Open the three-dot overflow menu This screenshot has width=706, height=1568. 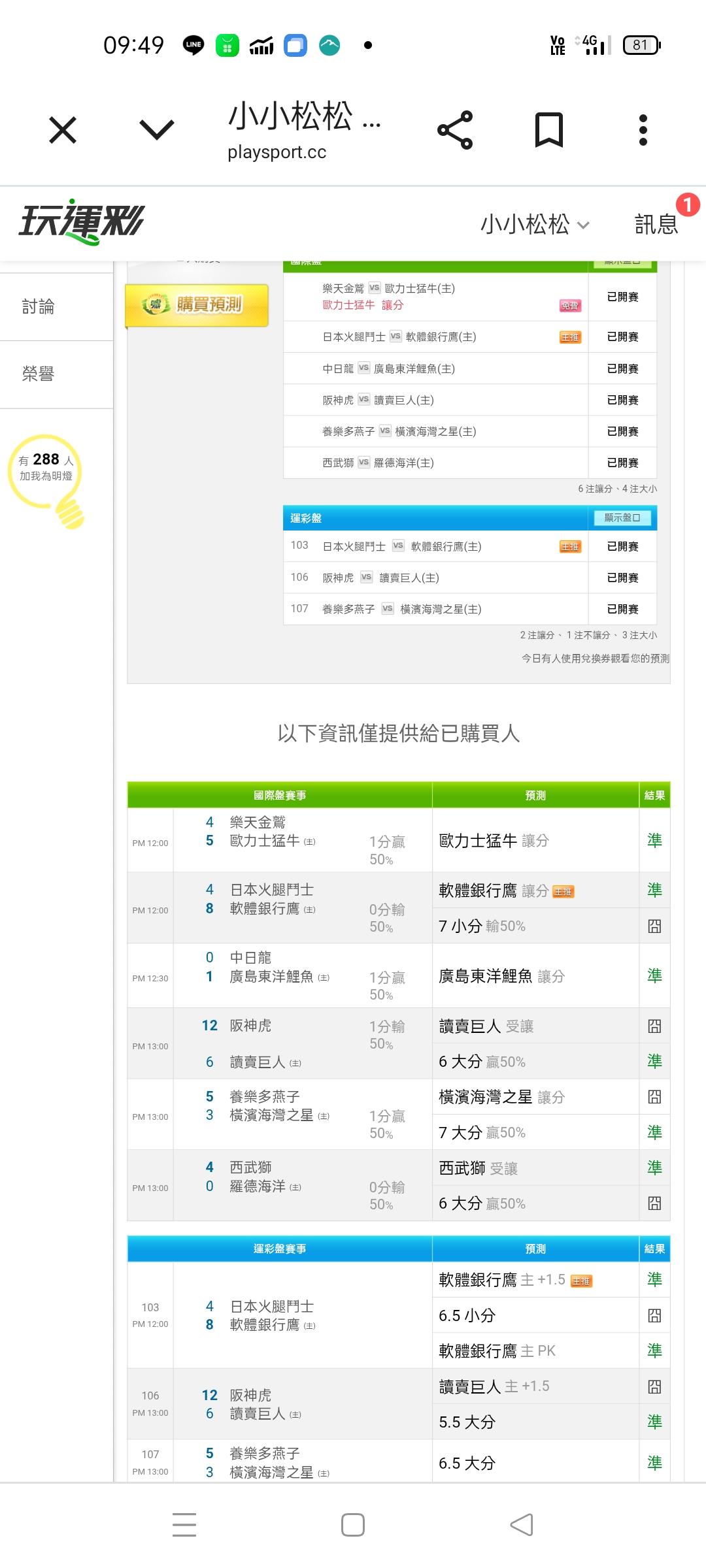click(643, 130)
